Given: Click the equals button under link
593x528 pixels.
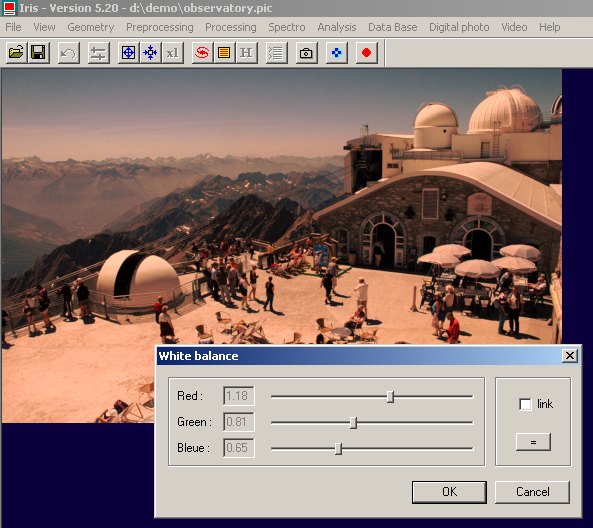Looking at the screenshot, I should coord(533,442).
